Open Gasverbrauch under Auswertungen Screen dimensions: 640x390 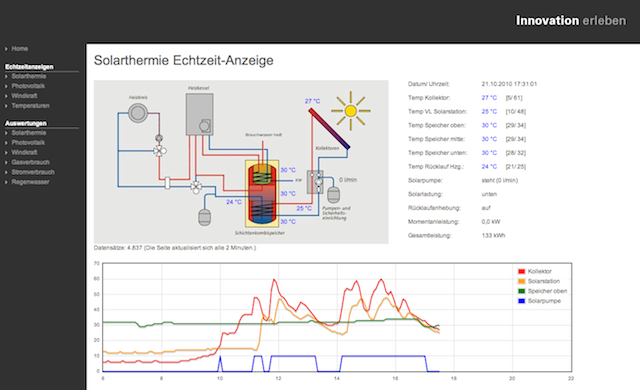tap(31, 162)
